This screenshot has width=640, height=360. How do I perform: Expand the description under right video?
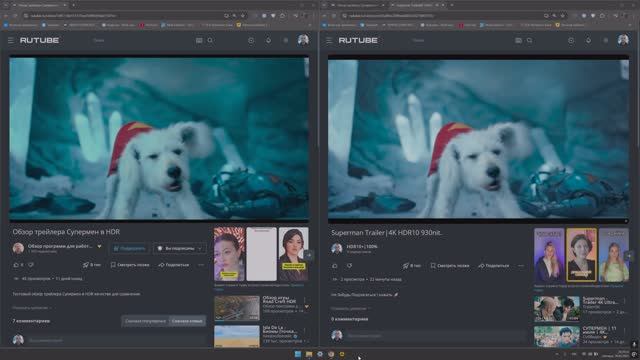(x=350, y=309)
